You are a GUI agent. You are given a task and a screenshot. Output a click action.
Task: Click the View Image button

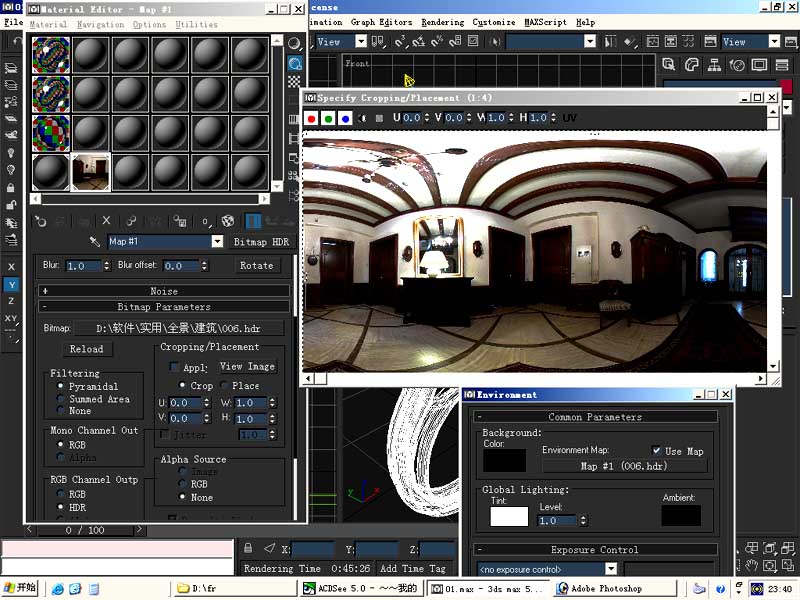point(247,367)
